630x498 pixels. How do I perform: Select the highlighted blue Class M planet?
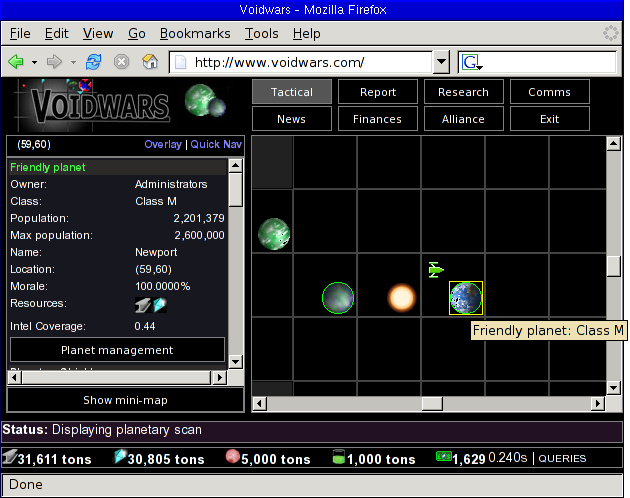coord(466,298)
